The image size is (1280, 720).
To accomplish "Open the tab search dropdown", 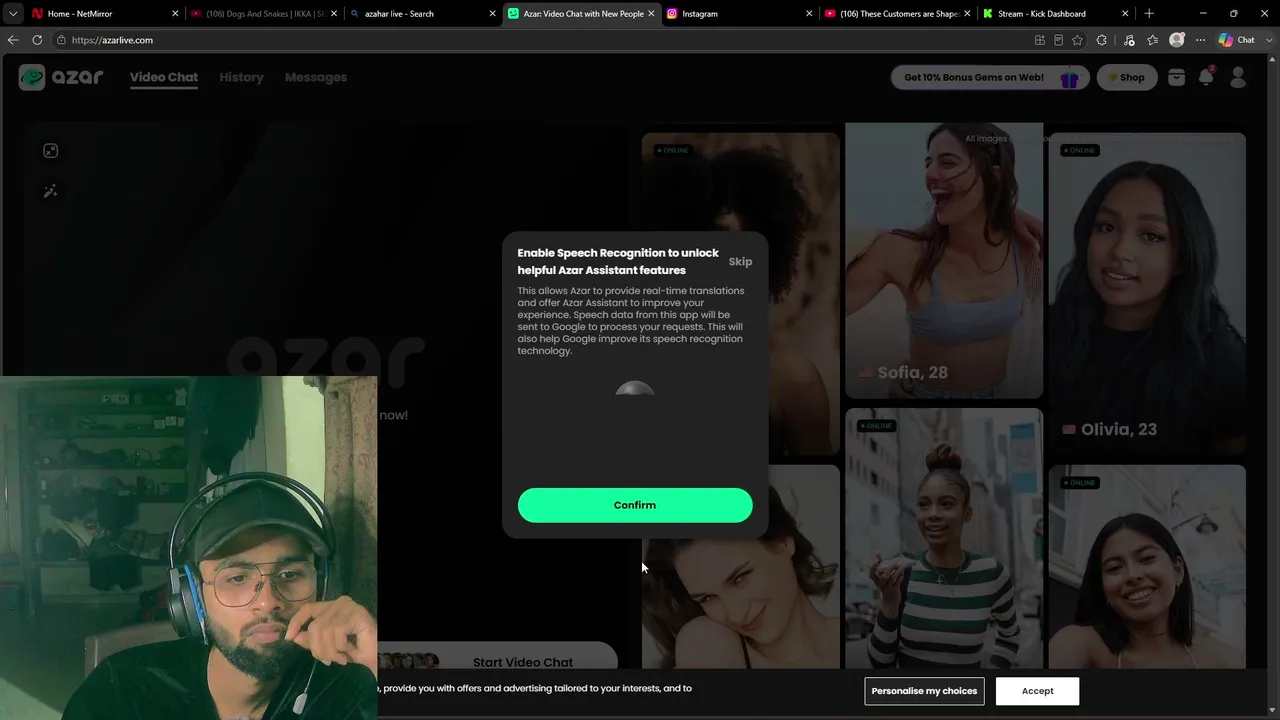I will point(13,14).
